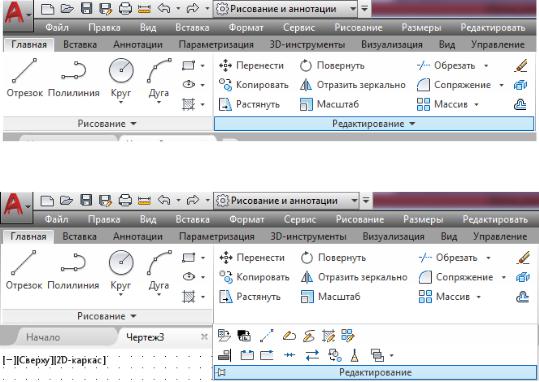
Task: Click the Plot printer icon in lower window
Action: pos(125,200)
